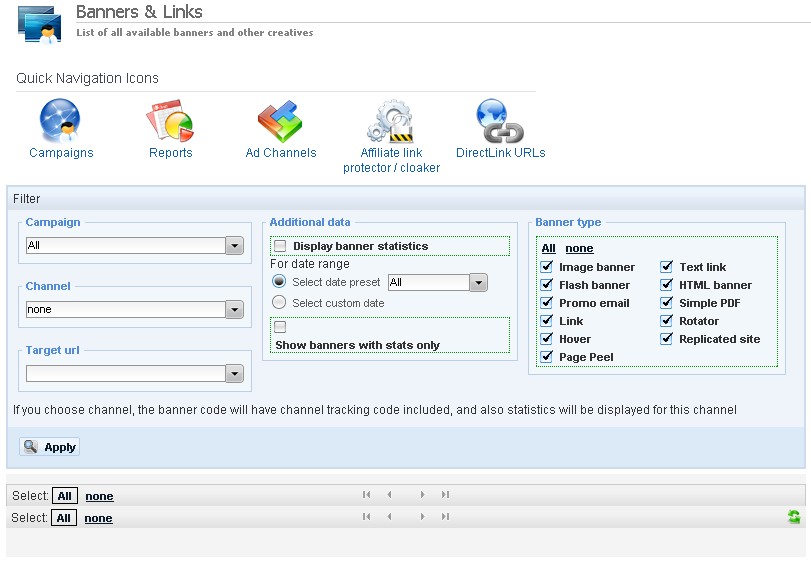Uncheck the Replicated site banner type
Screen dimensions: 811x588
667,339
